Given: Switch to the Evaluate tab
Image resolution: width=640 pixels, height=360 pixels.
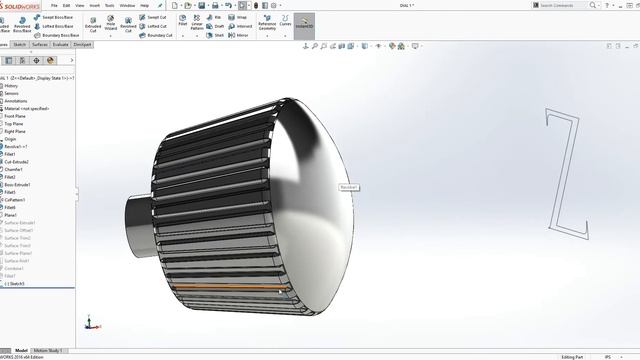Looking at the screenshot, I should pyautogui.click(x=60, y=44).
